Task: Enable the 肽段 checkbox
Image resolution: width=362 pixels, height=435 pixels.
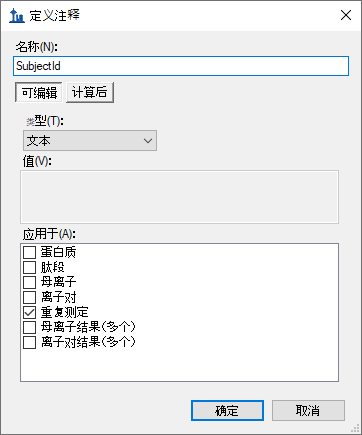Action: point(29,267)
